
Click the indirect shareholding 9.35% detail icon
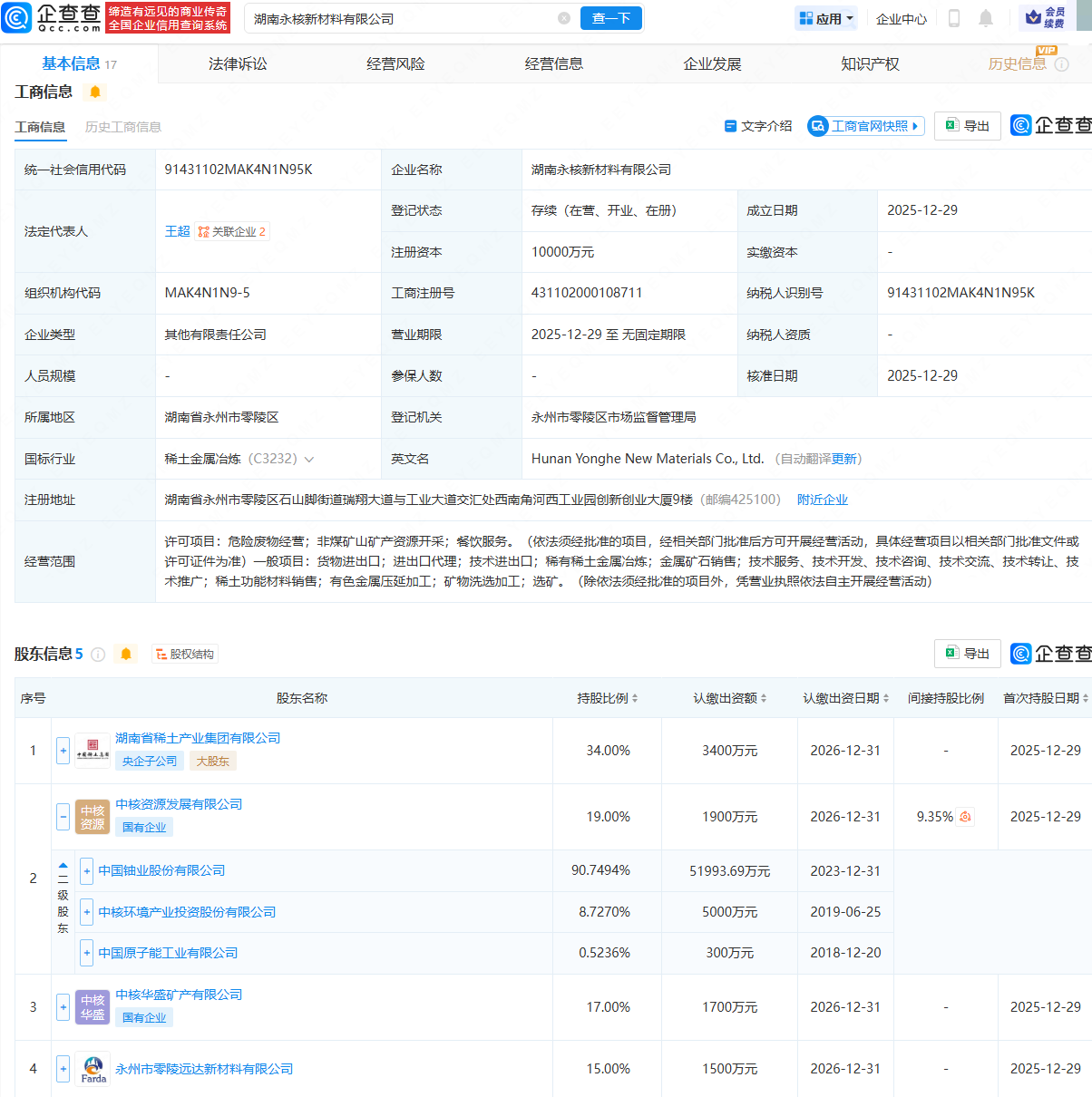tap(965, 817)
